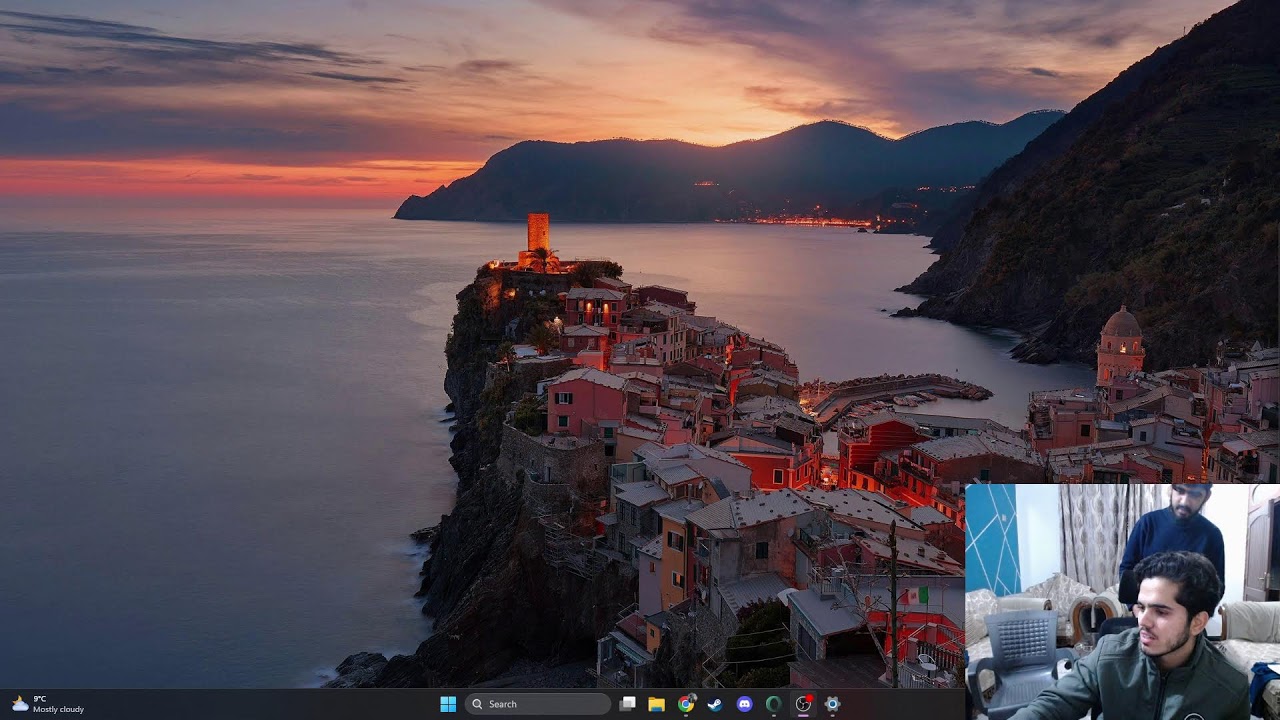Open the Windows Start menu
The height and width of the screenshot is (720, 1280).
[x=448, y=704]
